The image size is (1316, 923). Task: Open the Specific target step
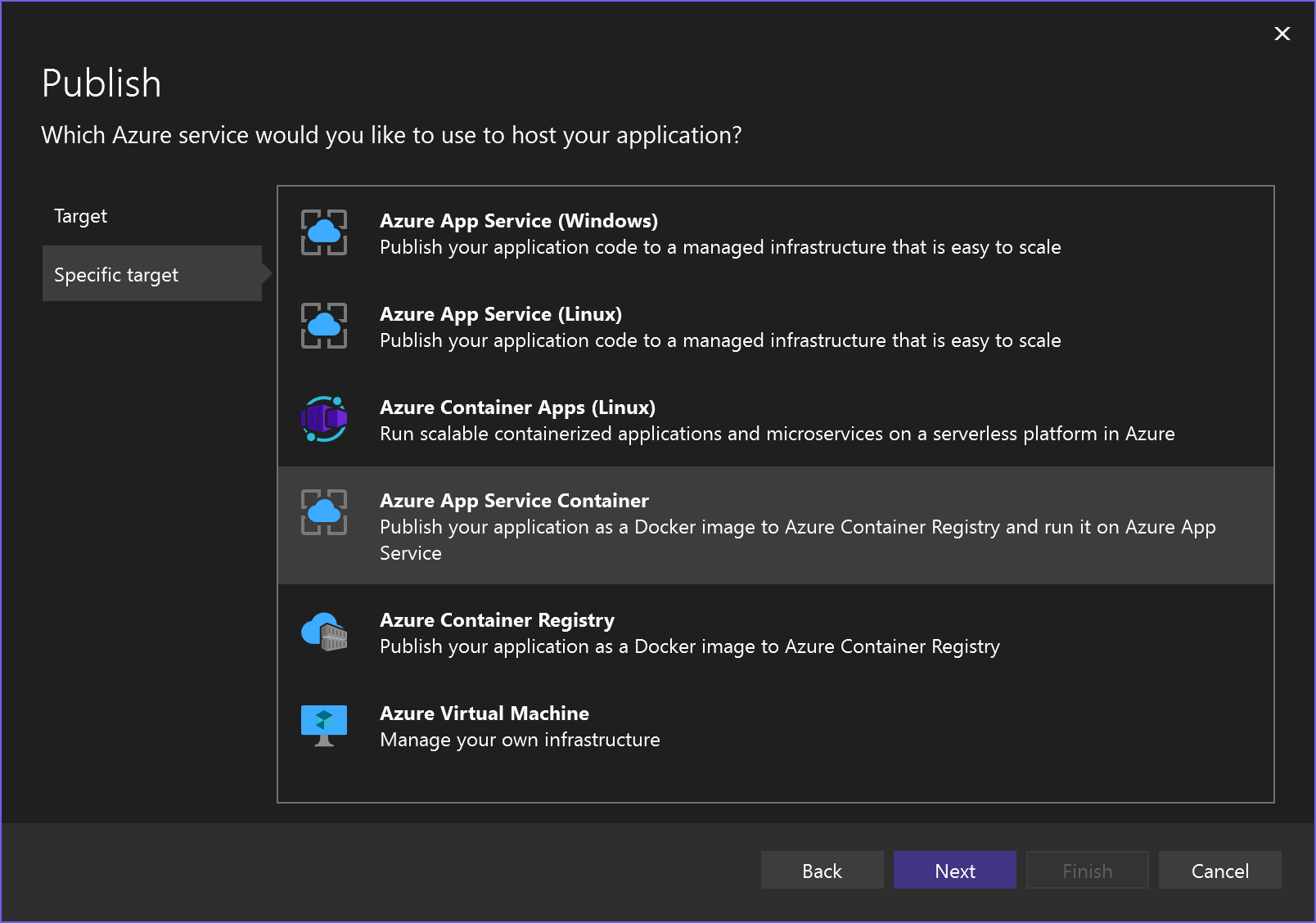tap(116, 275)
